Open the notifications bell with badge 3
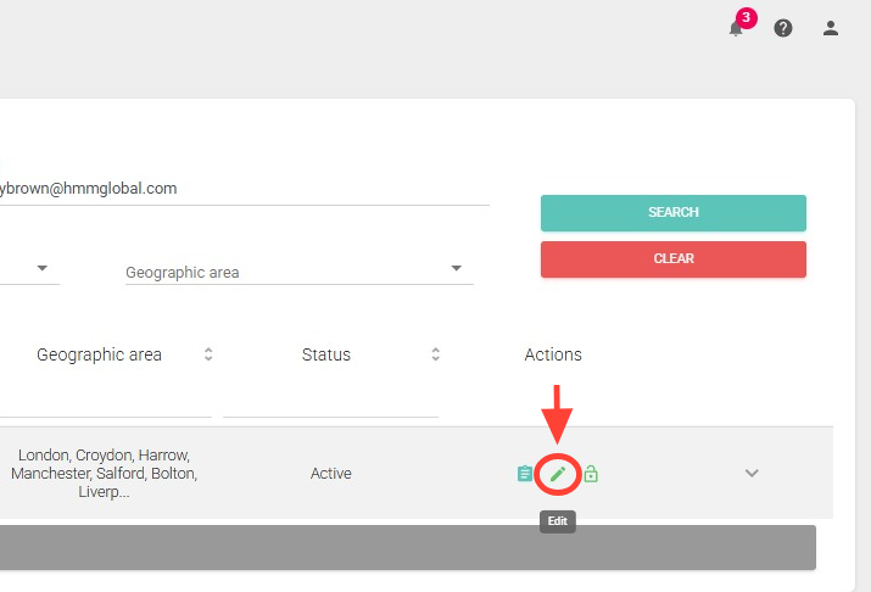The width and height of the screenshot is (871, 592). tap(737, 28)
